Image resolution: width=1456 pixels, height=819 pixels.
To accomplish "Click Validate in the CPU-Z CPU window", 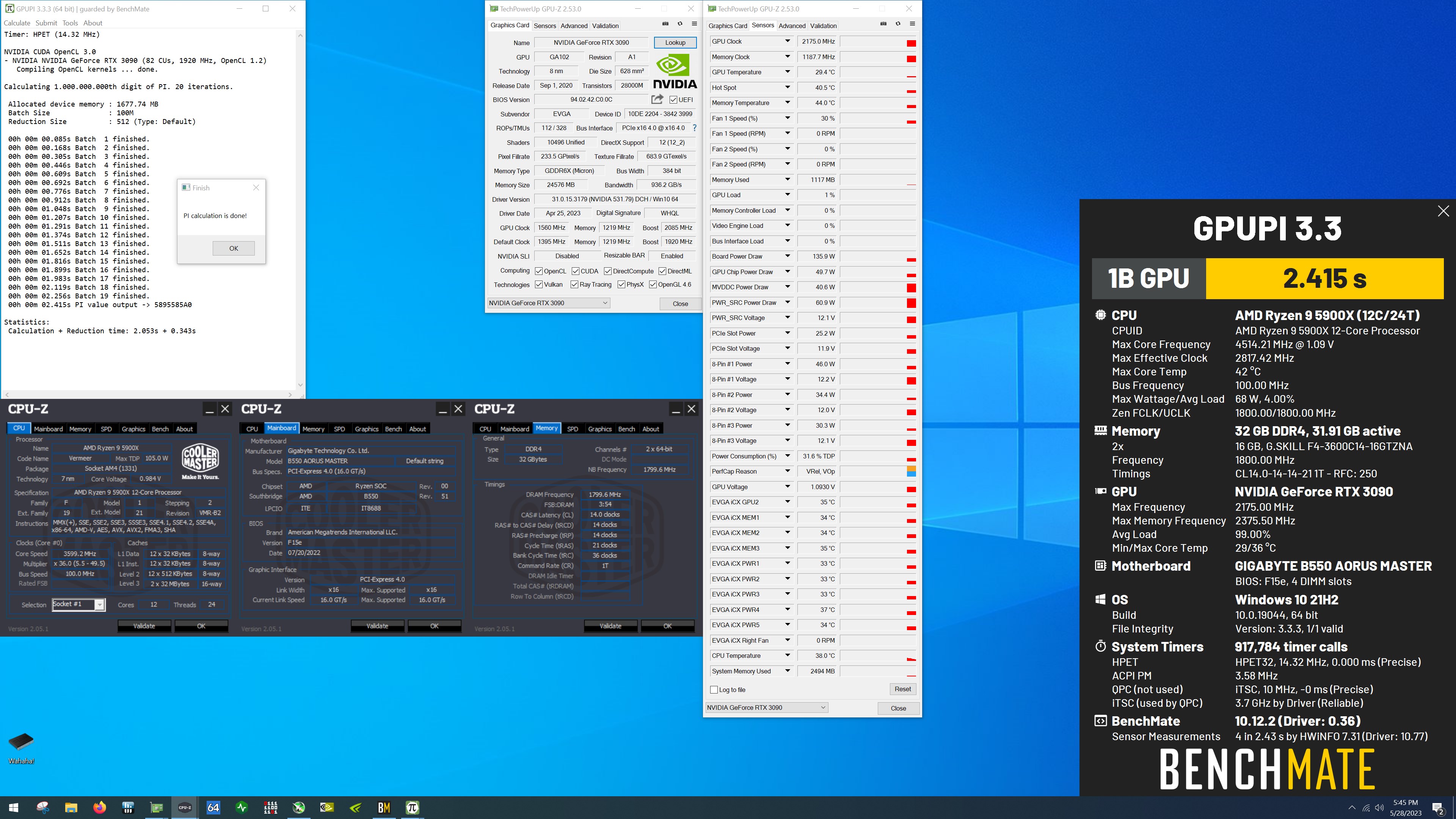I will click(x=144, y=626).
